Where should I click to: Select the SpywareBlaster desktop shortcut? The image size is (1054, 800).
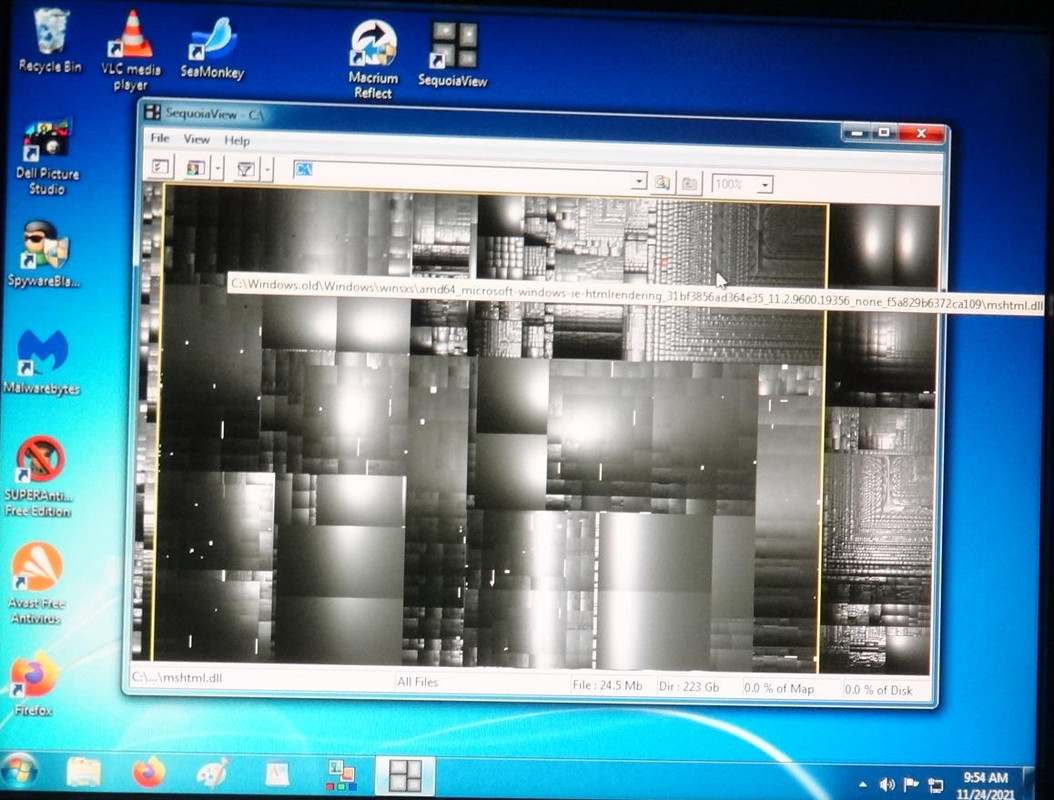pos(43,254)
